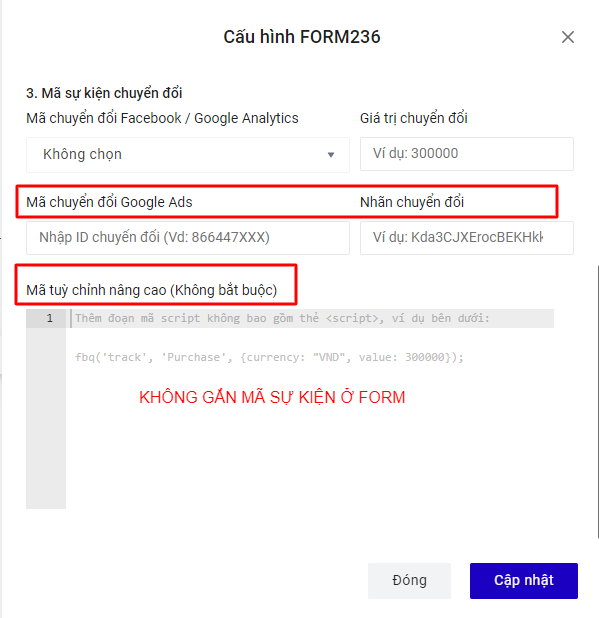Close the Cấu hình FORM236 dialog
599x618 pixels.
[567, 37]
